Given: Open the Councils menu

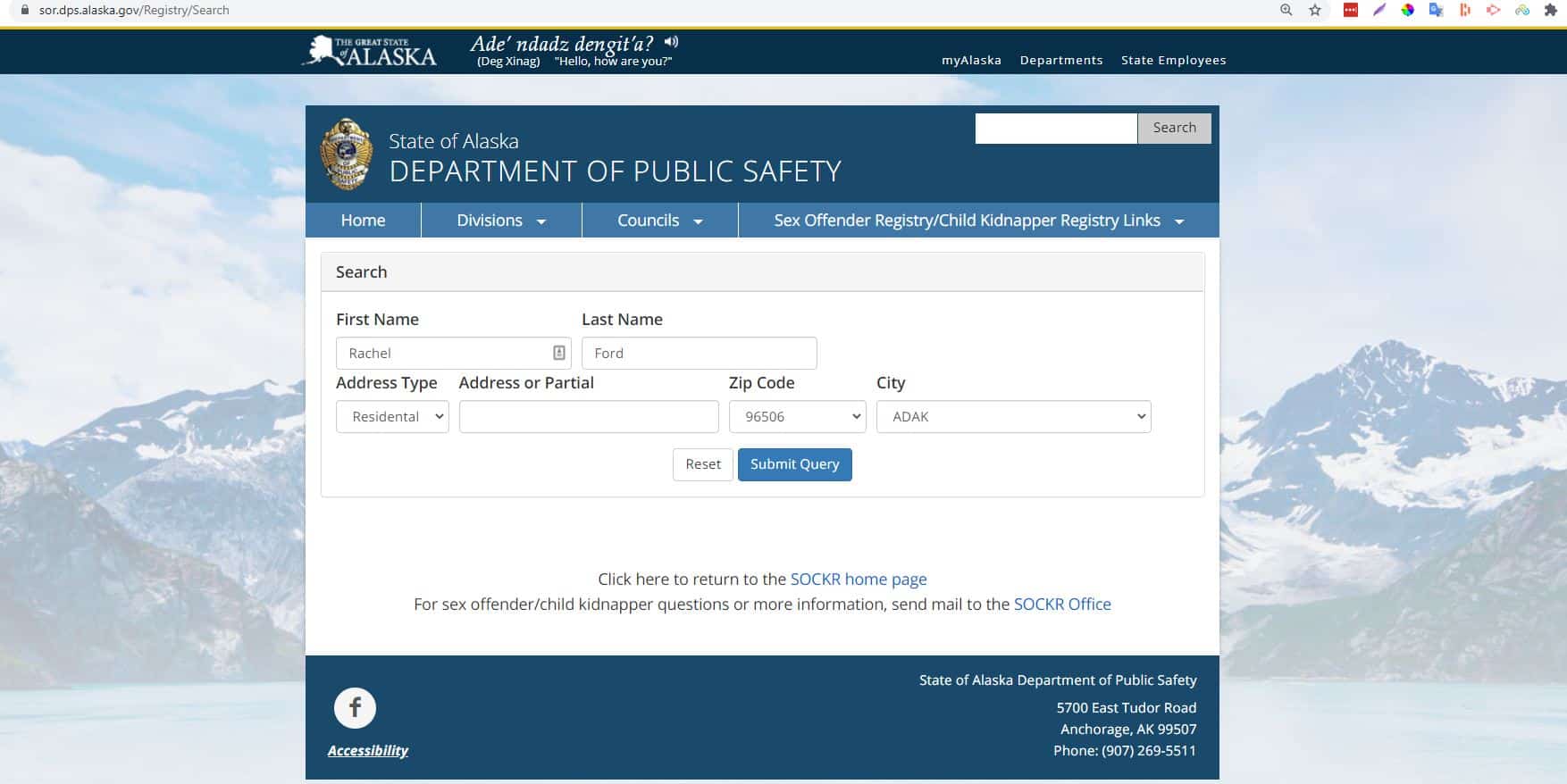Looking at the screenshot, I should coord(659,221).
